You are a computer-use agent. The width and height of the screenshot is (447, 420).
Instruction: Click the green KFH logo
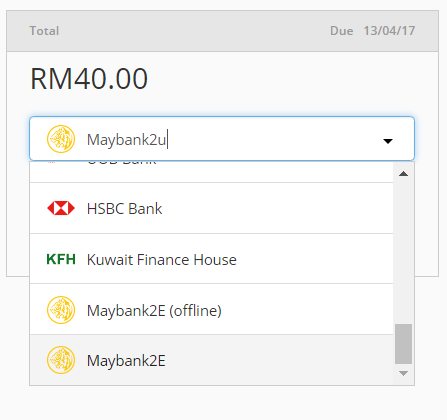click(61, 259)
